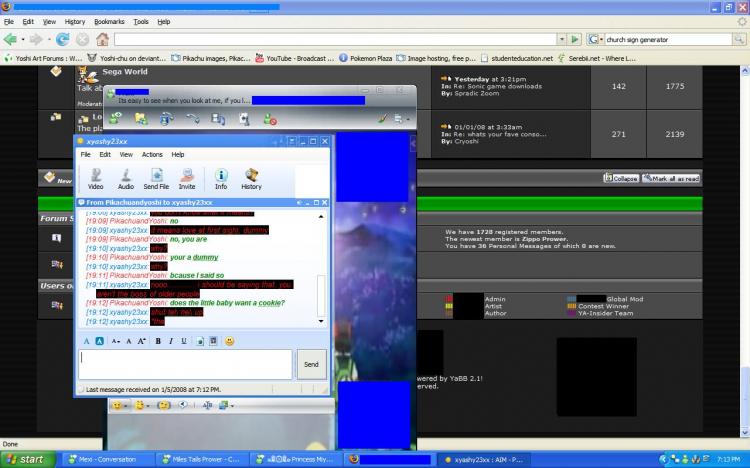Open the Bookmarks menu in Firefox
This screenshot has width=750, height=468.
click(109, 21)
